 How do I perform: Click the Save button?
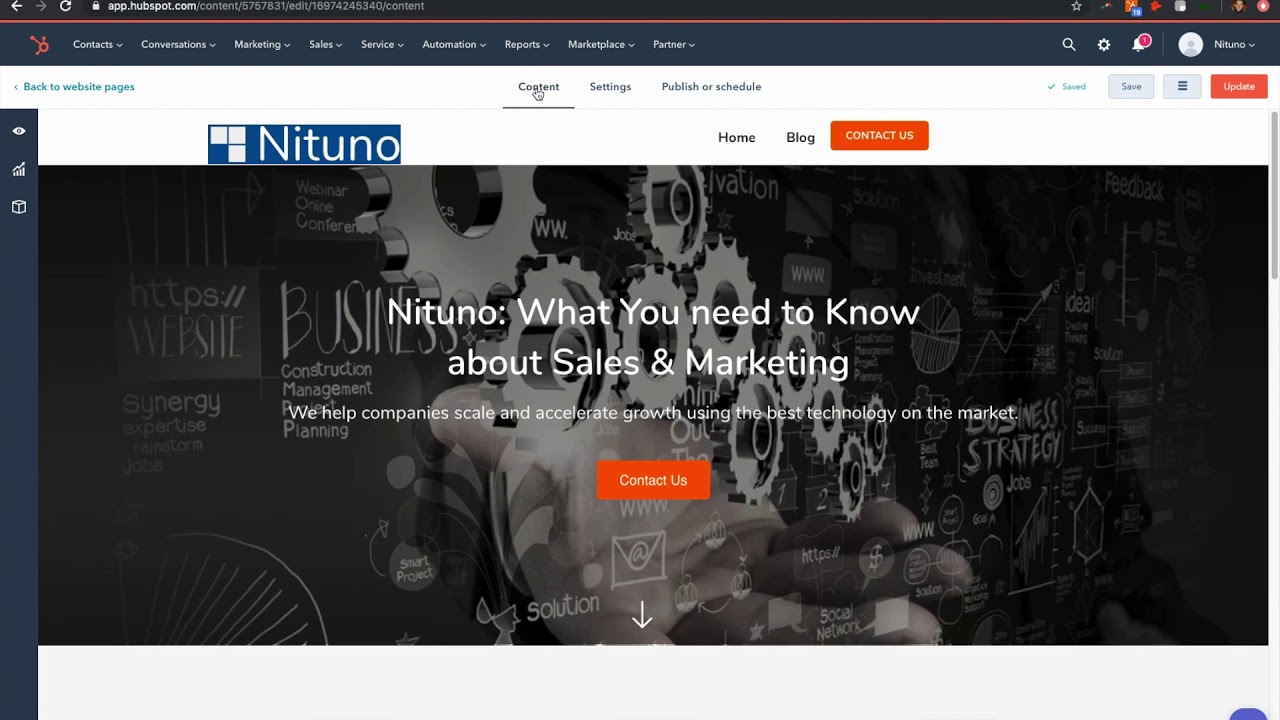click(x=1131, y=86)
